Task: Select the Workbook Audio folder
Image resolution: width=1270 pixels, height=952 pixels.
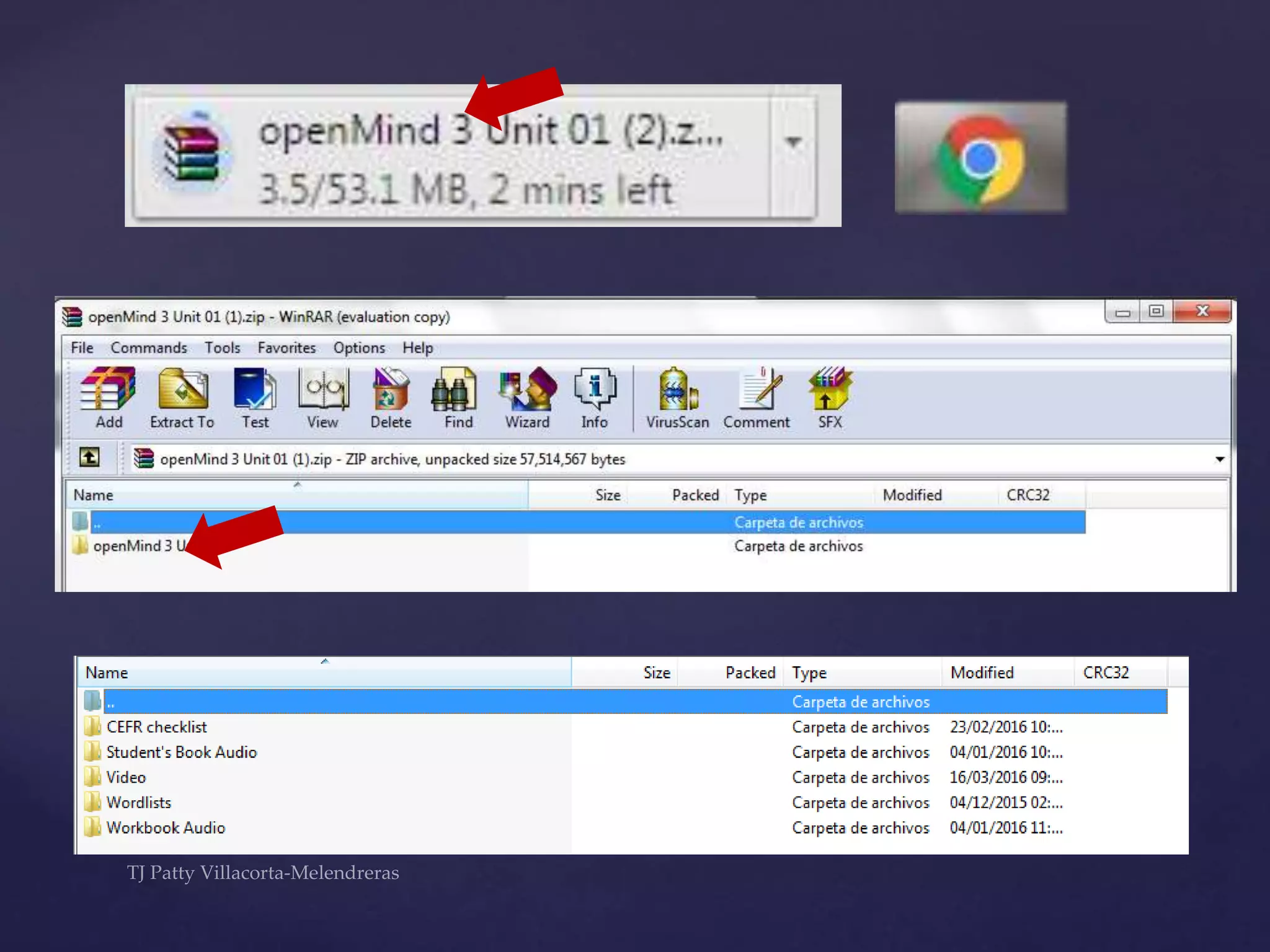Action: coord(166,828)
